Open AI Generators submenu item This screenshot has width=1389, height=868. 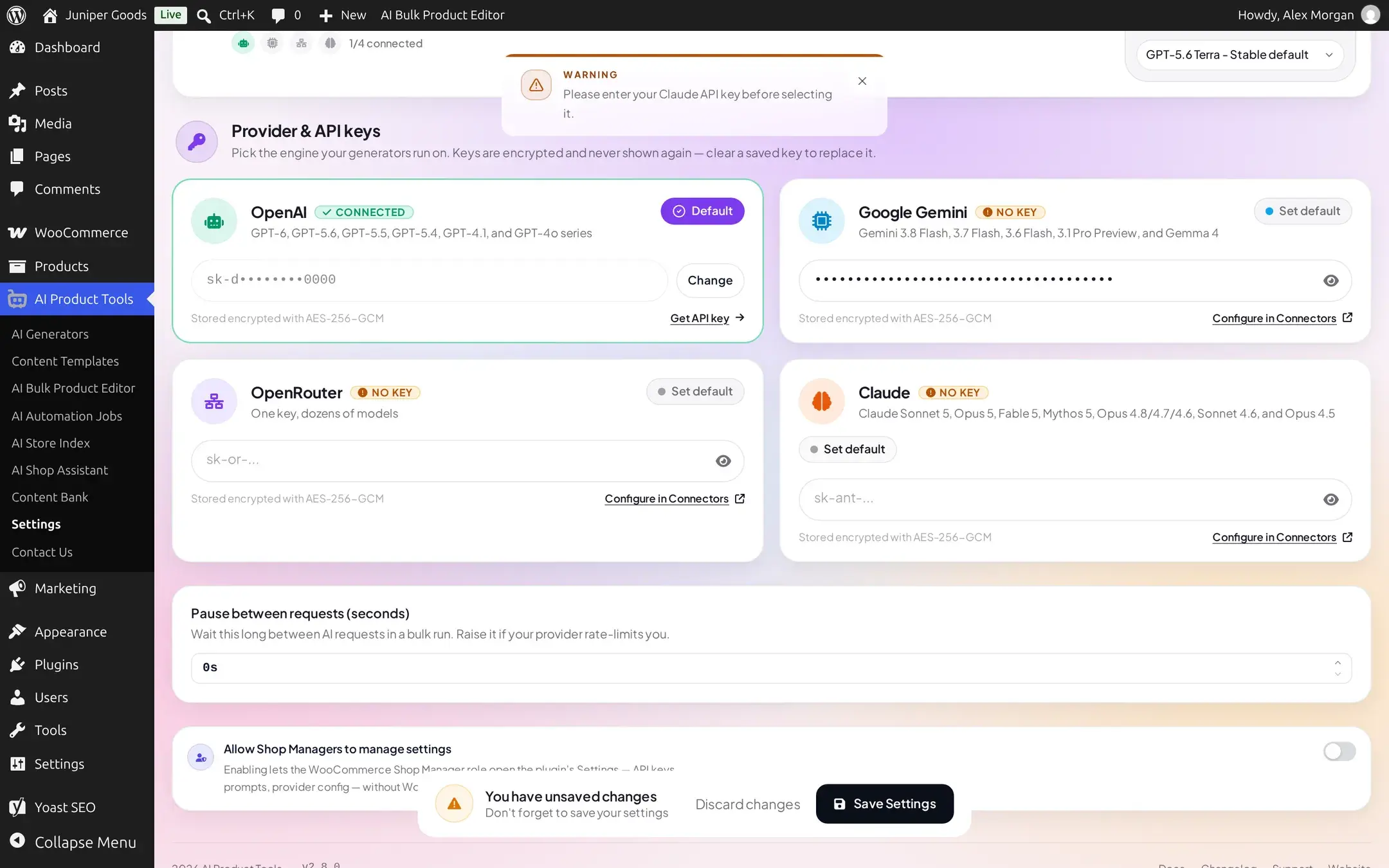coord(50,334)
